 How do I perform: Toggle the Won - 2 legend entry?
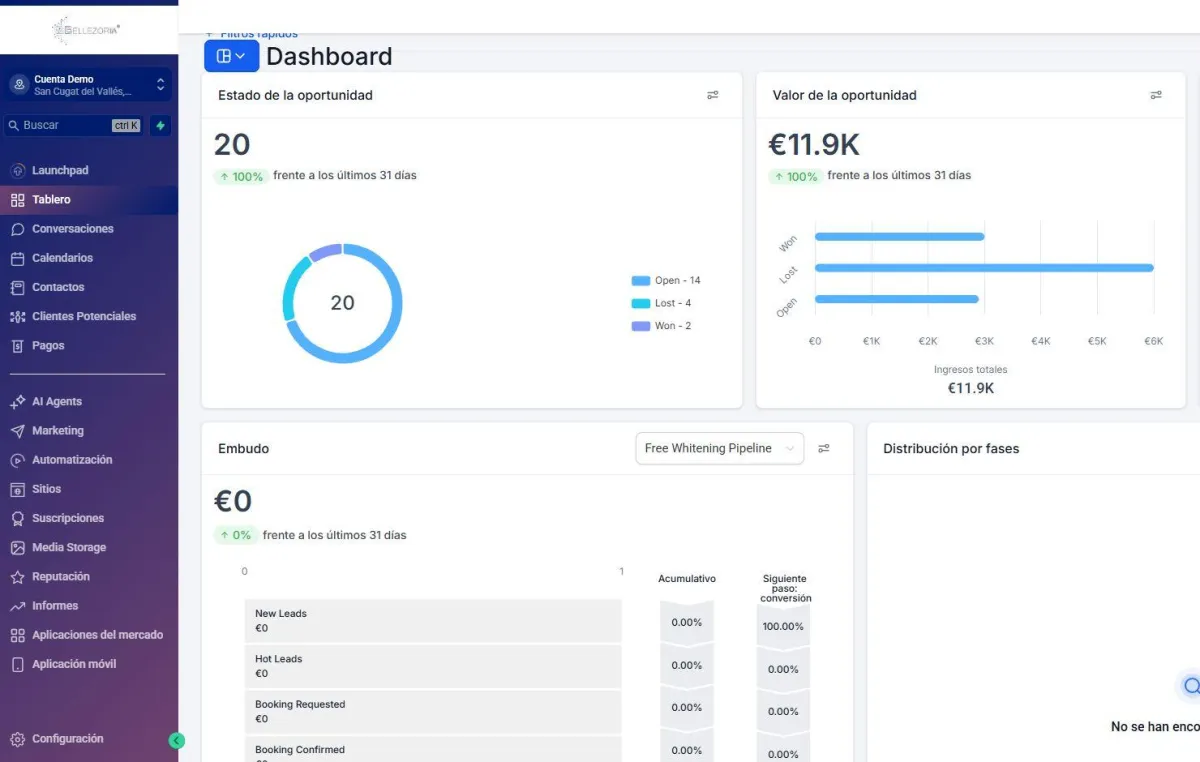tap(662, 326)
